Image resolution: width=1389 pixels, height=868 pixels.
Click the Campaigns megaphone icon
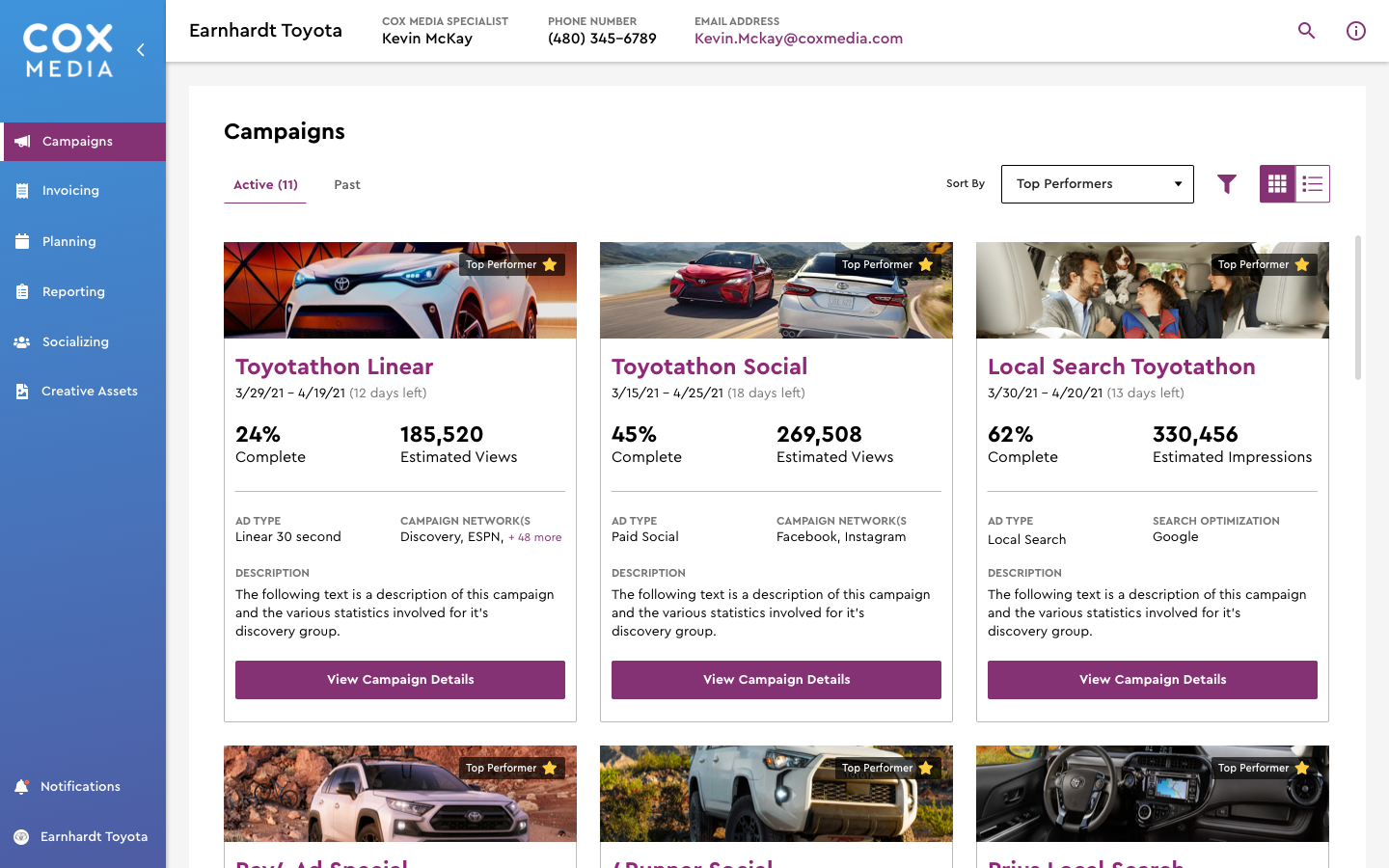(22, 142)
